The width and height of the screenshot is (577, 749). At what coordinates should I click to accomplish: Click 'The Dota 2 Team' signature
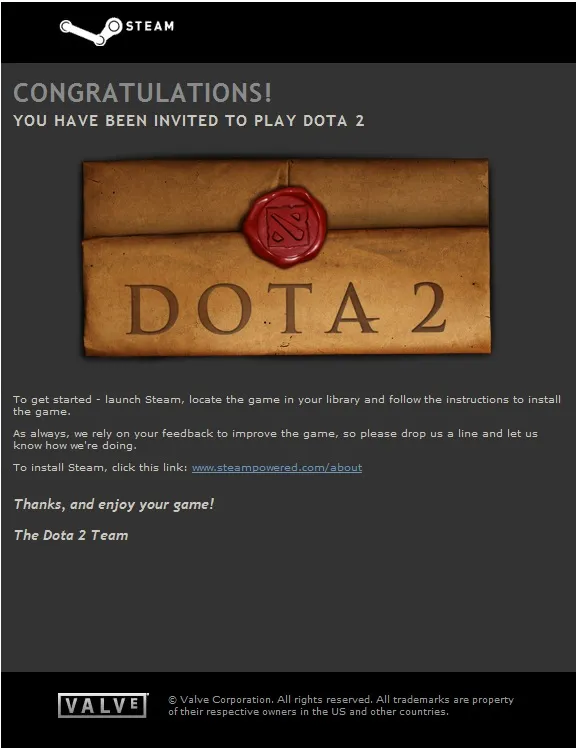(x=71, y=535)
